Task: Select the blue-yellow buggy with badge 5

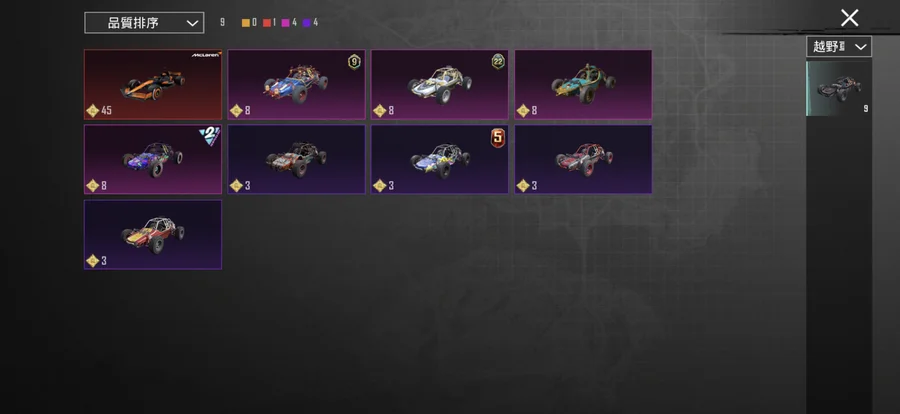Action: coord(440,160)
